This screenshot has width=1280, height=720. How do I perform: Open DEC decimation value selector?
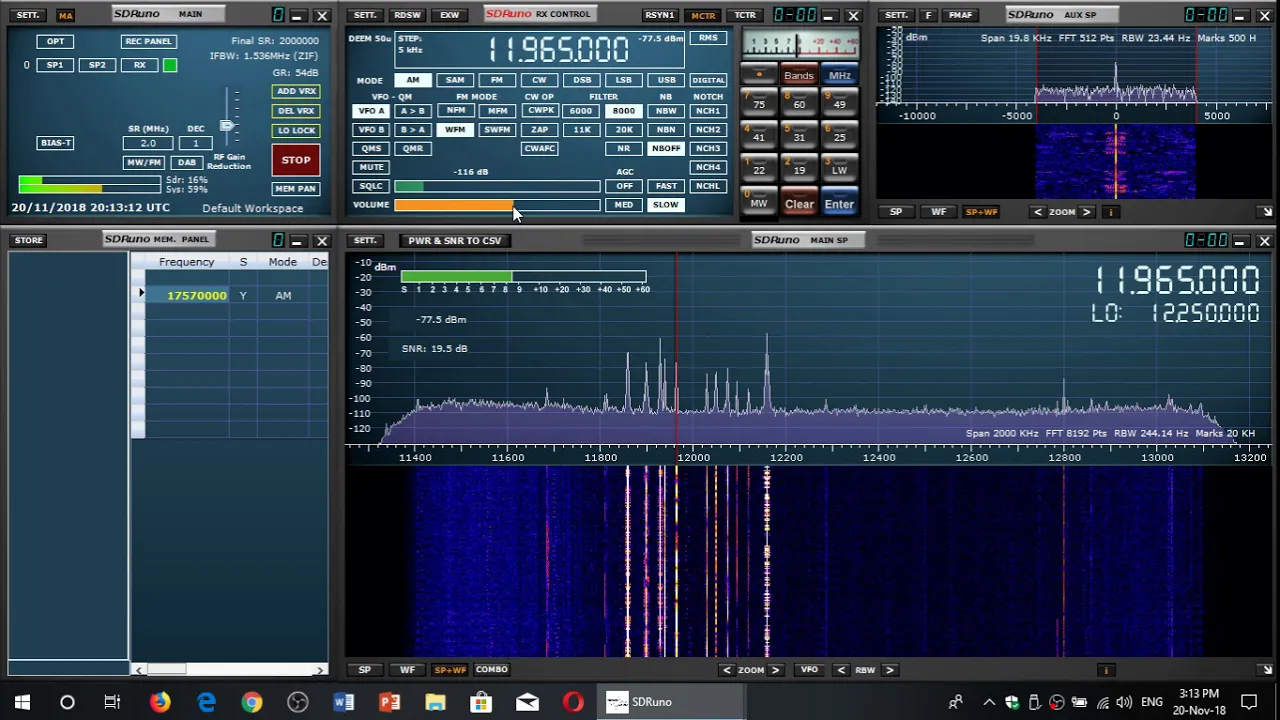pos(196,143)
